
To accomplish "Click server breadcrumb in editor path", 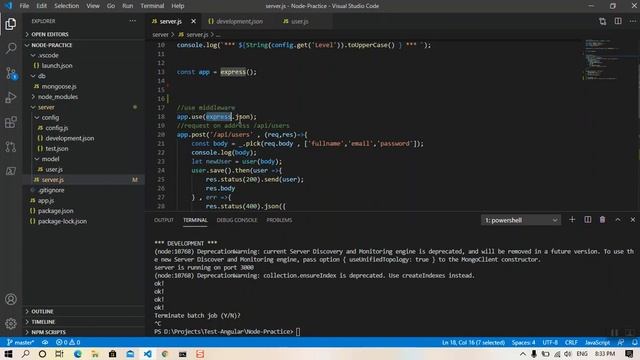I will coord(160,35).
